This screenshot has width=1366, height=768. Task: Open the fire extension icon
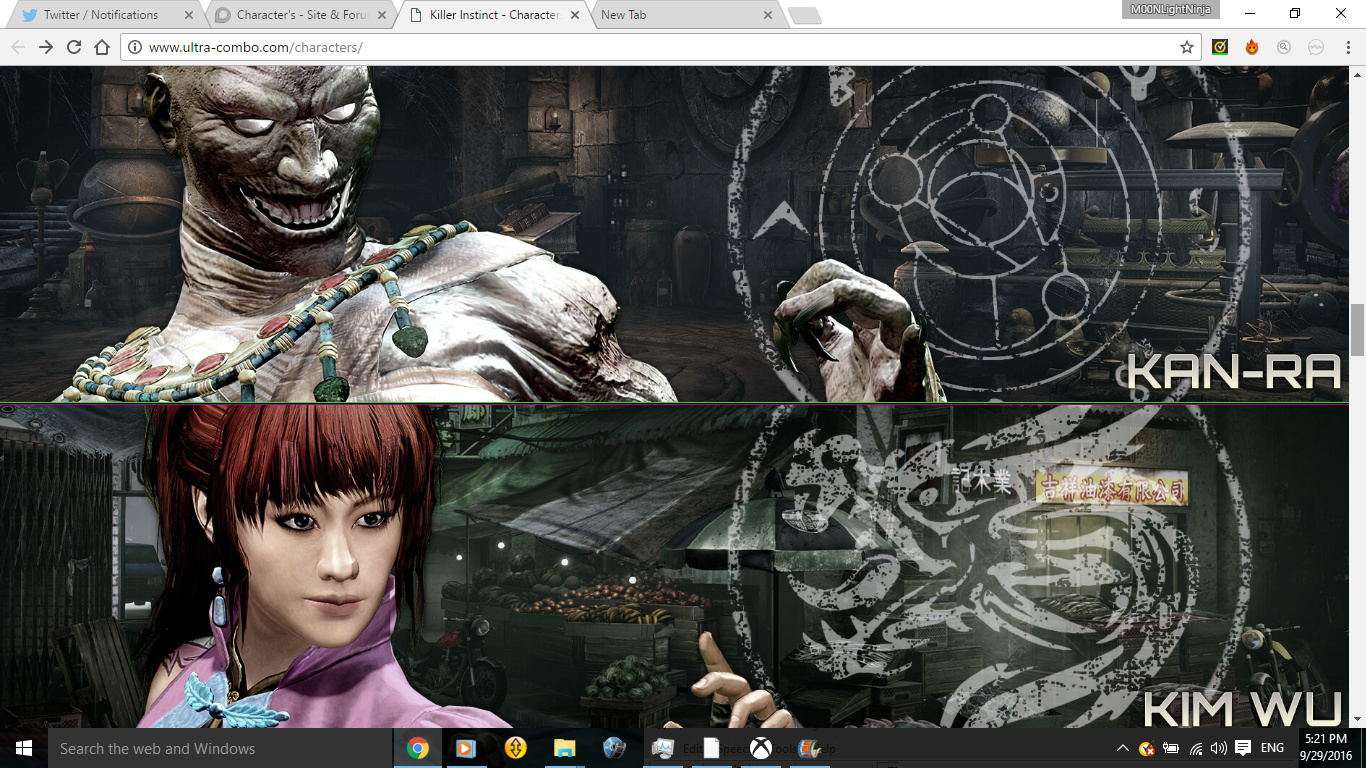click(x=1252, y=47)
